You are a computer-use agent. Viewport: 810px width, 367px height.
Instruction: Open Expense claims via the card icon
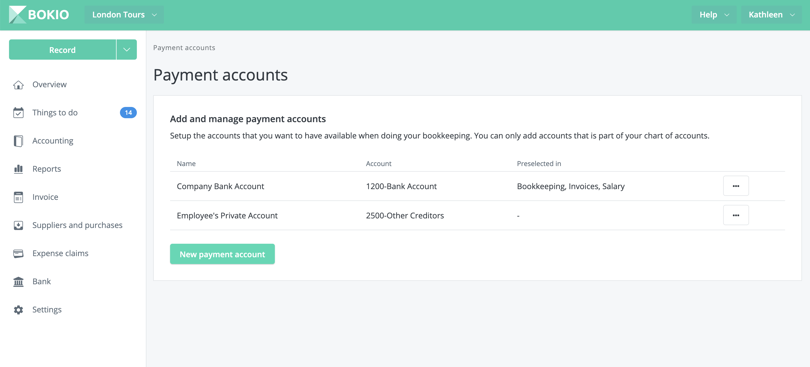point(19,254)
